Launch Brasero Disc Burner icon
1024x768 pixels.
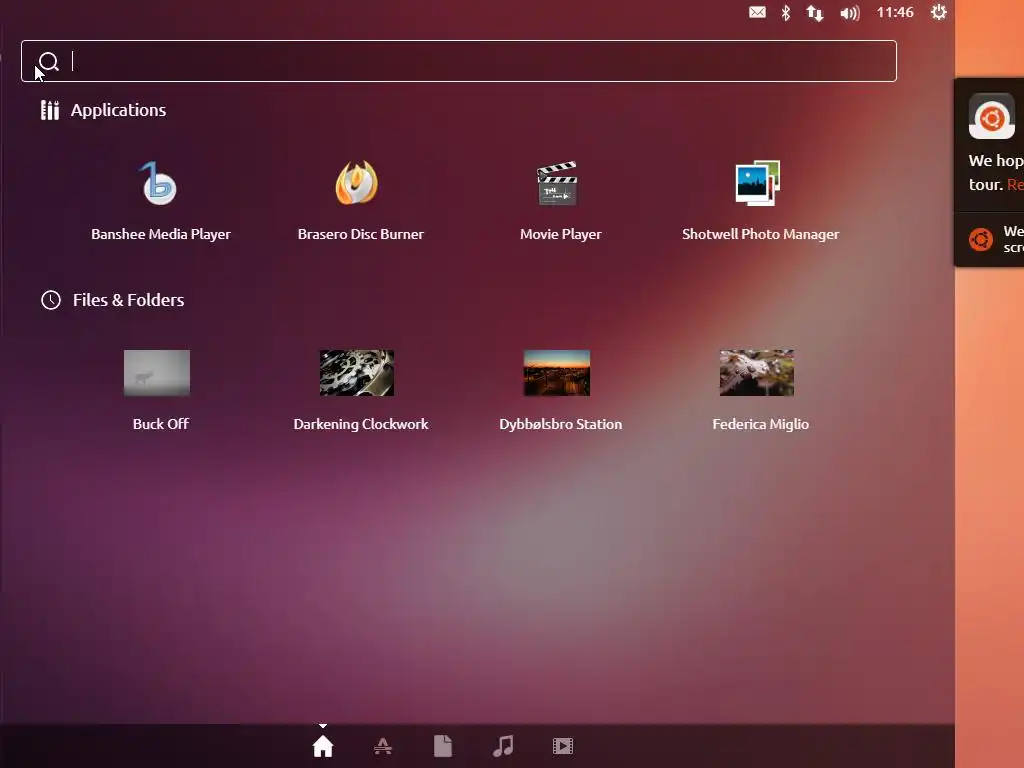[x=357, y=183]
